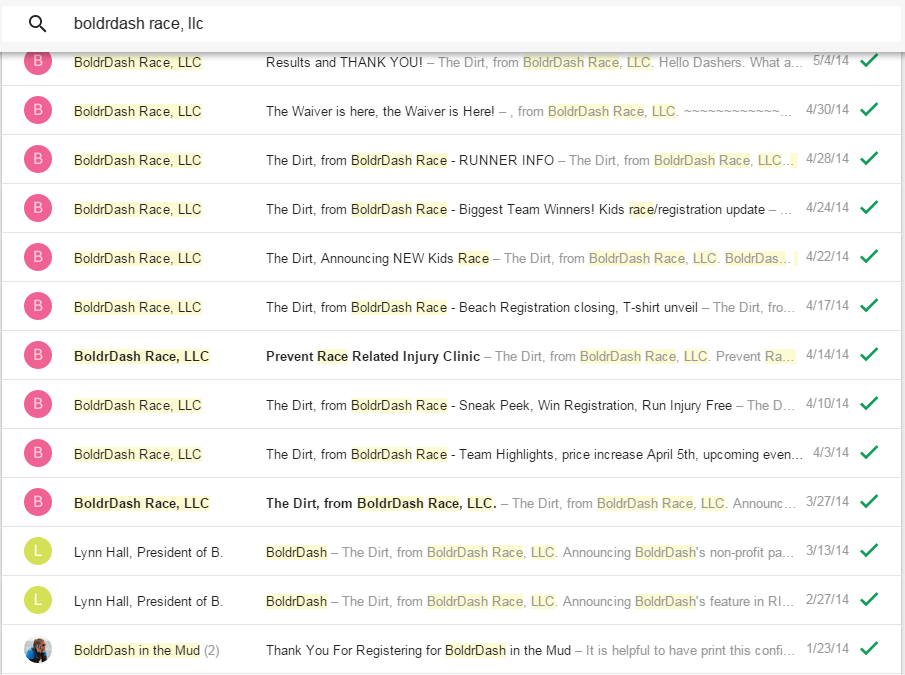Mark the 4/10/14 email as done
This screenshot has width=905, height=675.
[x=869, y=403]
